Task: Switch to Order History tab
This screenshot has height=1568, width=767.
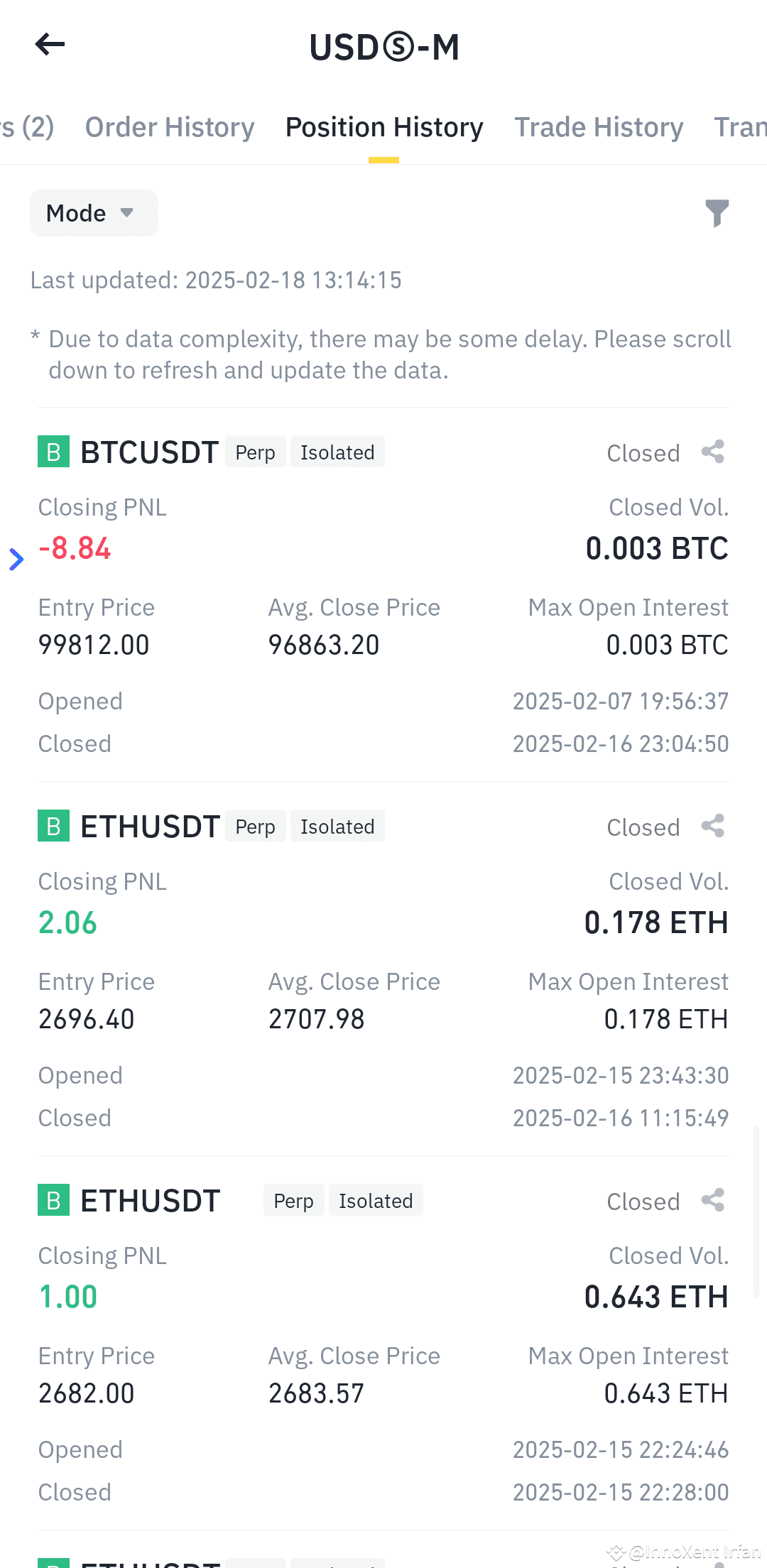Action: [170, 127]
